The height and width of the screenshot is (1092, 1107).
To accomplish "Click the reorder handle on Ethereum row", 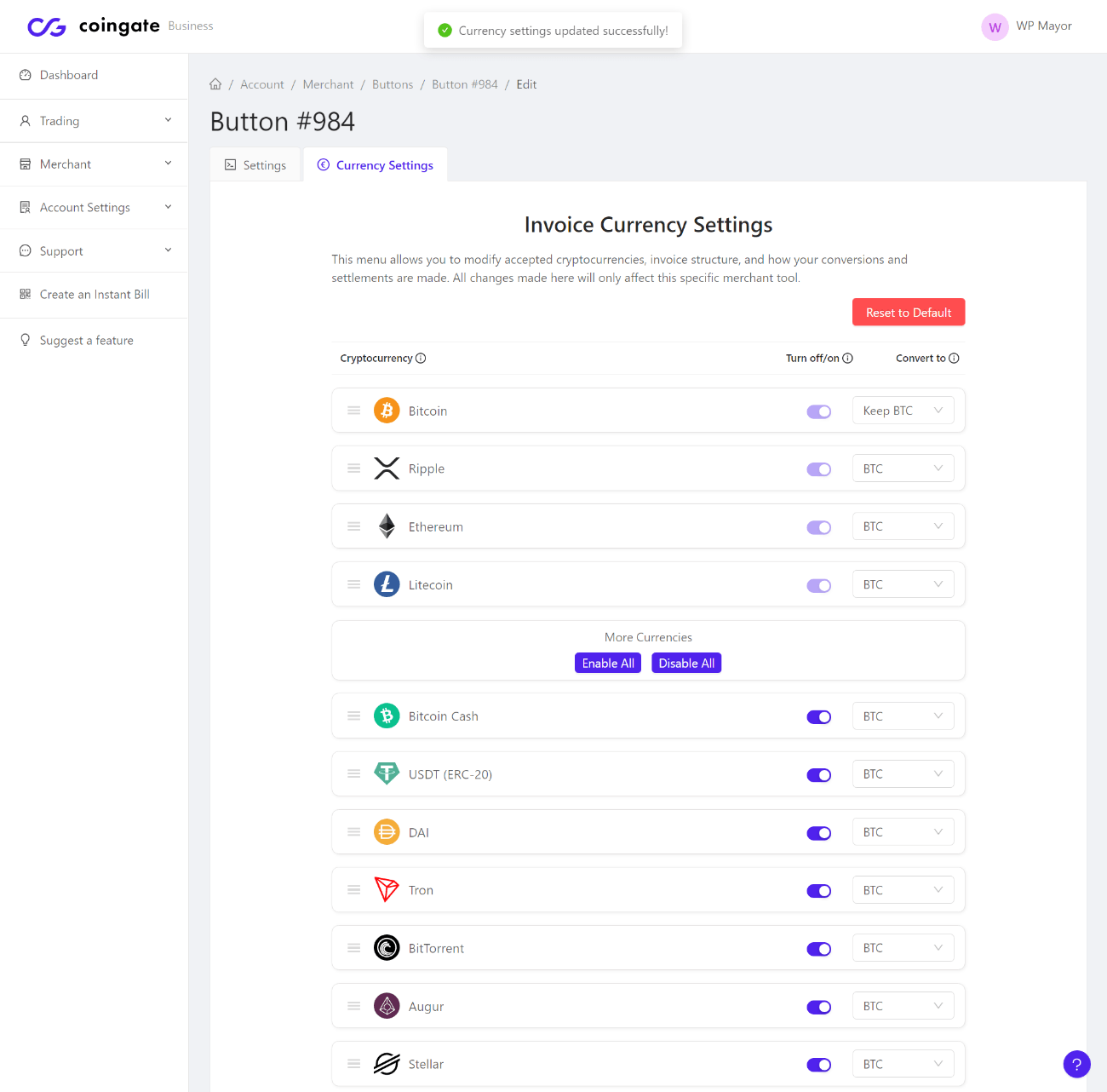I will click(x=353, y=526).
